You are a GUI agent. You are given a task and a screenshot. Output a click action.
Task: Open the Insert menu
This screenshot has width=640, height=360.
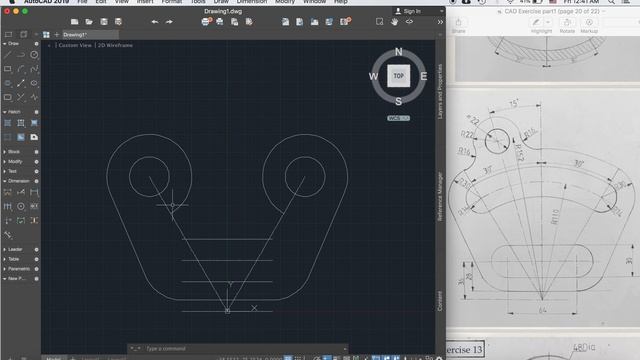coord(145,2)
